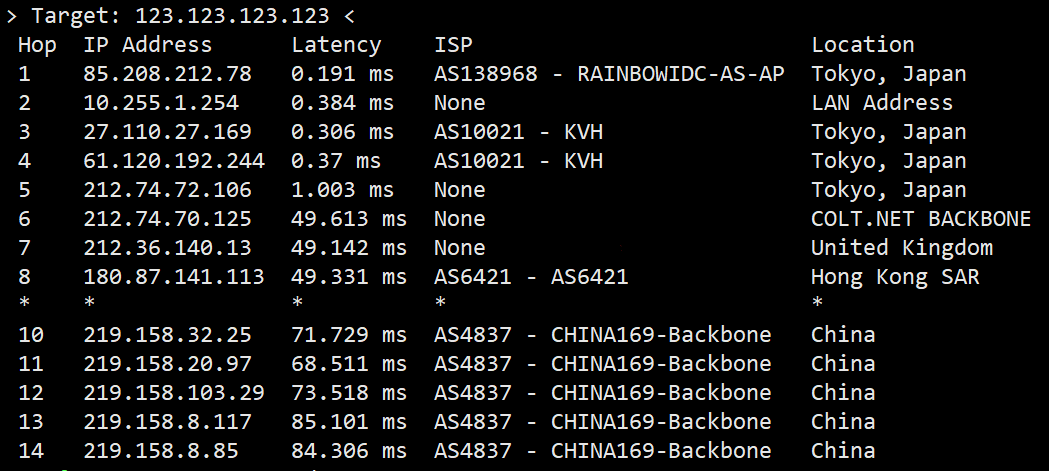The height and width of the screenshot is (471, 1049).
Task: Click the IP Address column header
Action: [147, 45]
